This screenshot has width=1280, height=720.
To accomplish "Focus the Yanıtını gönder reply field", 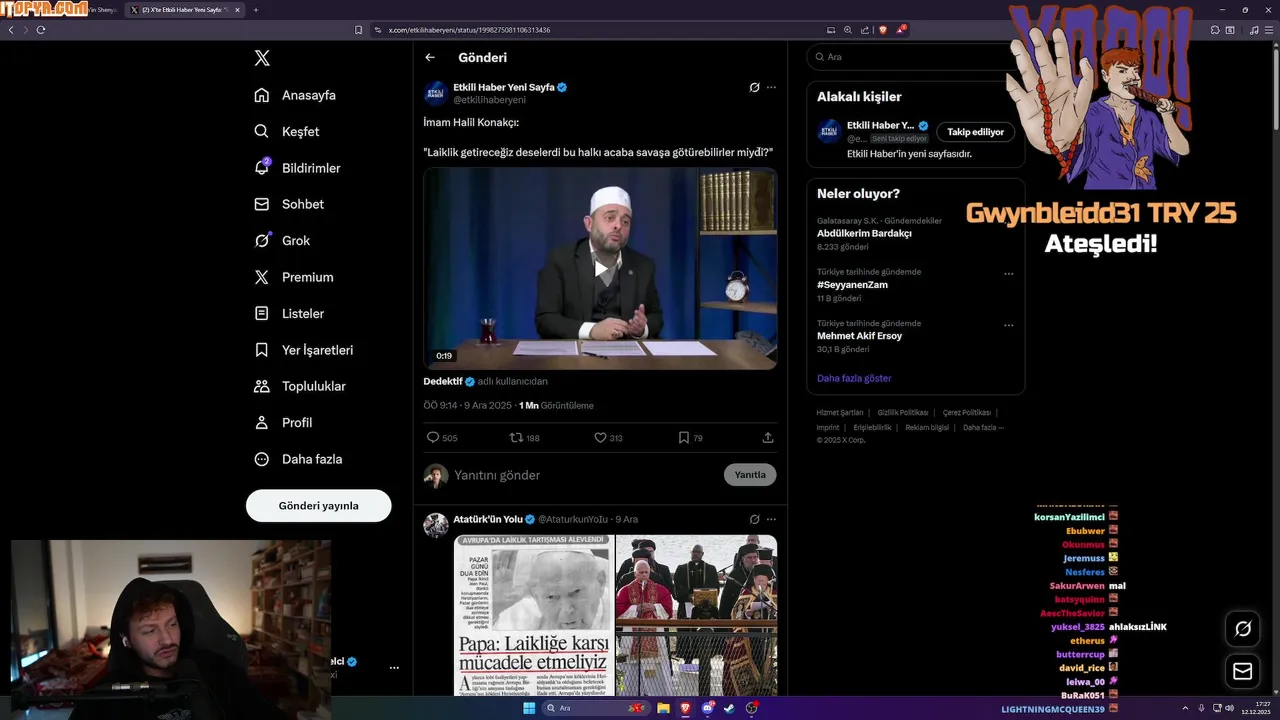I will point(585,475).
